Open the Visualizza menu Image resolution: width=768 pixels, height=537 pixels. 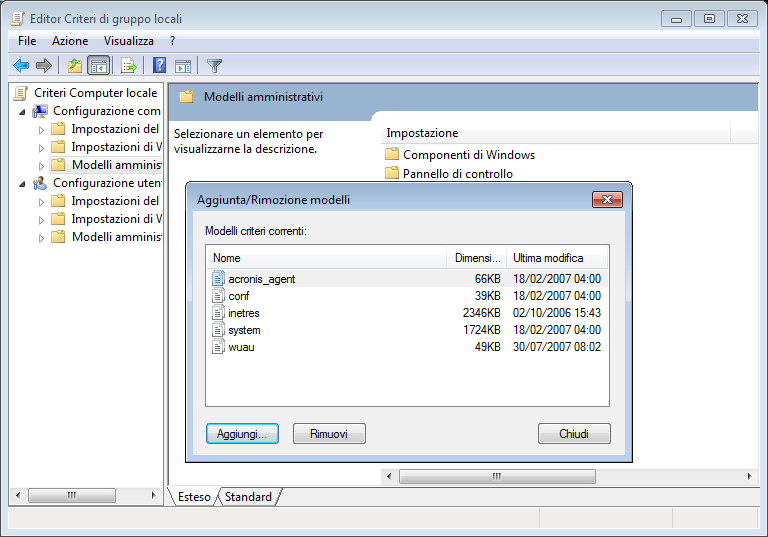pos(129,41)
